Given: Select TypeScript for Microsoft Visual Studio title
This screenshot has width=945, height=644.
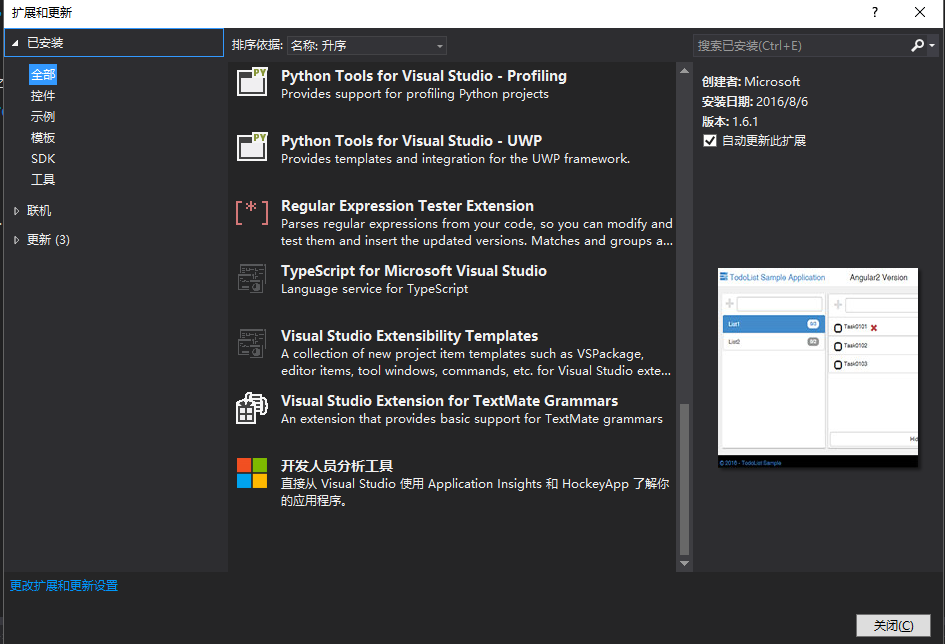Looking at the screenshot, I should pos(413,271).
